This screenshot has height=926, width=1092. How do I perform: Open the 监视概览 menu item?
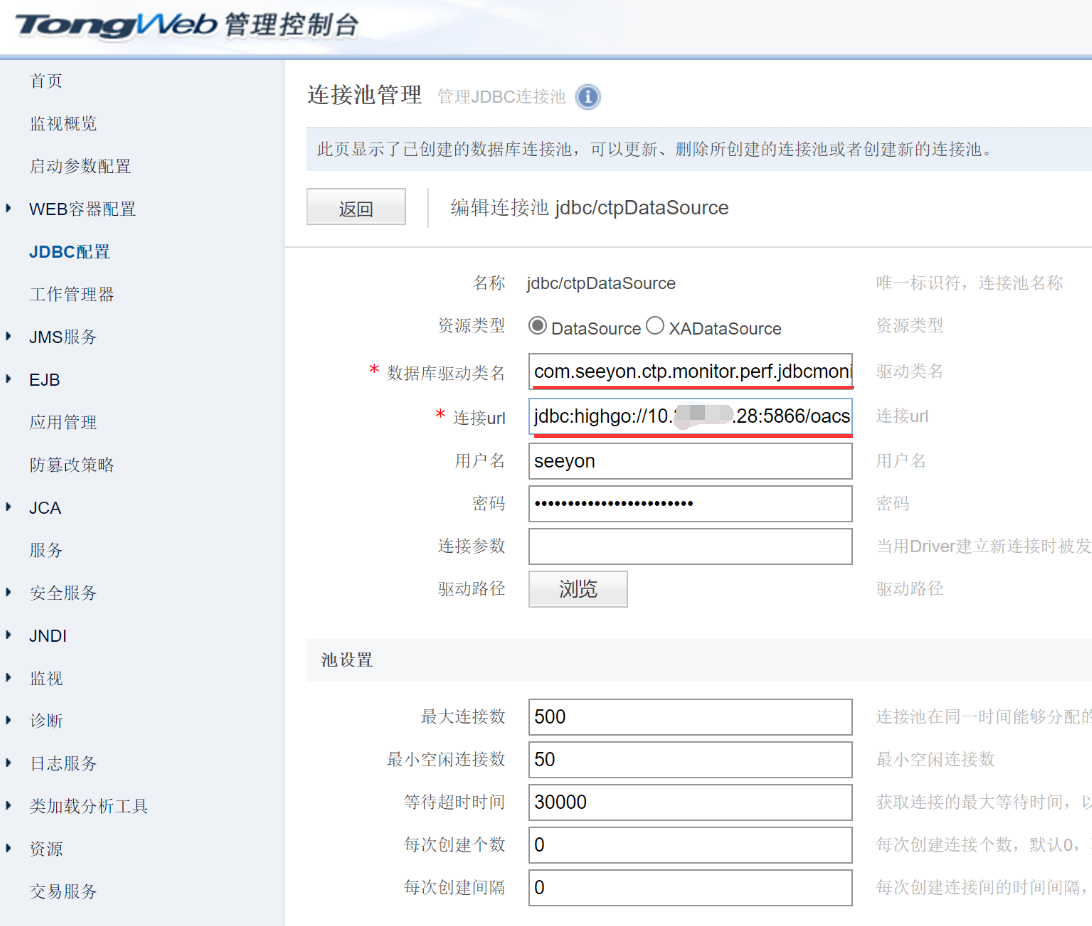tap(63, 123)
